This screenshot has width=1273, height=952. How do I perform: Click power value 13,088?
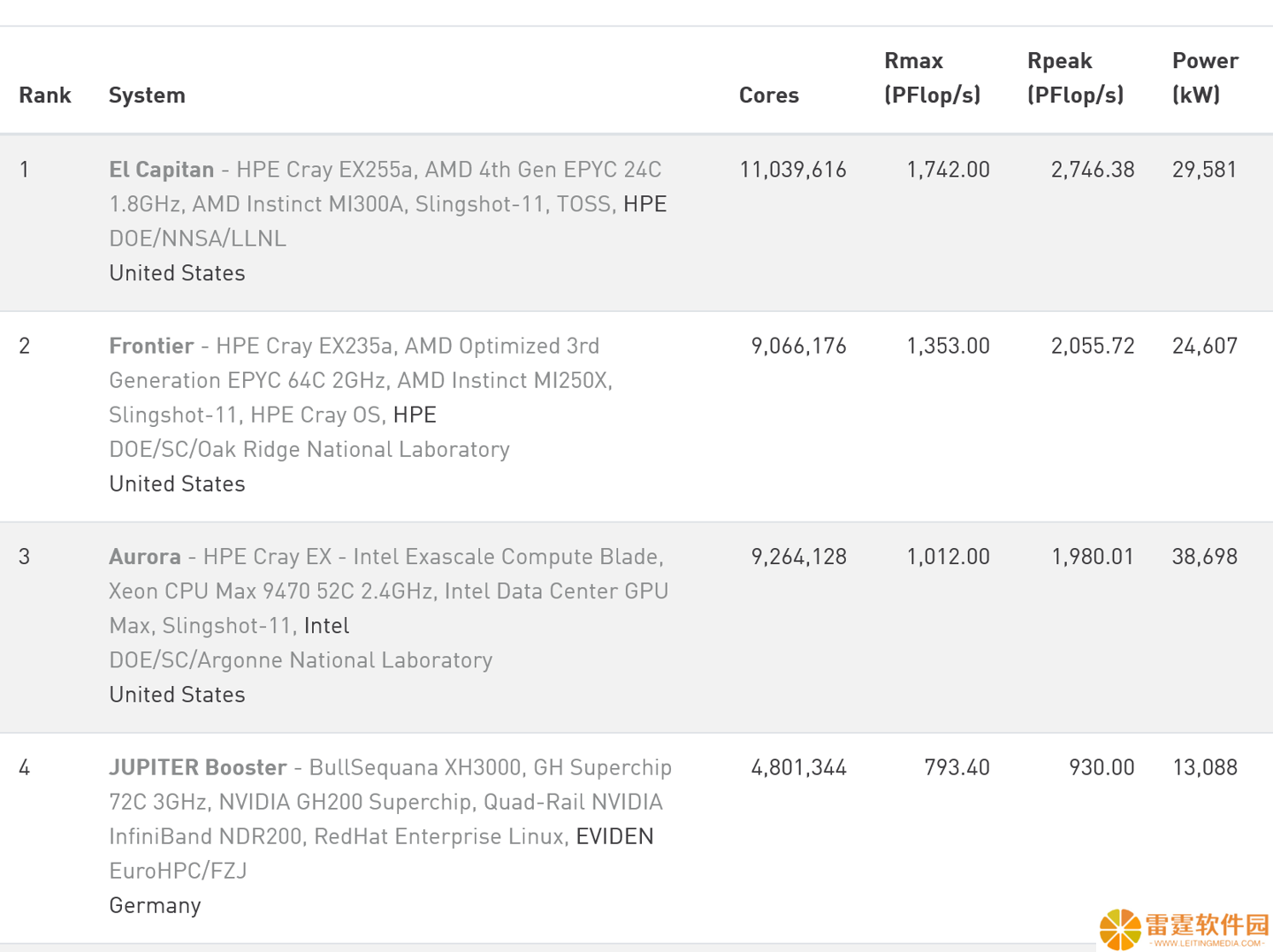click(x=1205, y=767)
